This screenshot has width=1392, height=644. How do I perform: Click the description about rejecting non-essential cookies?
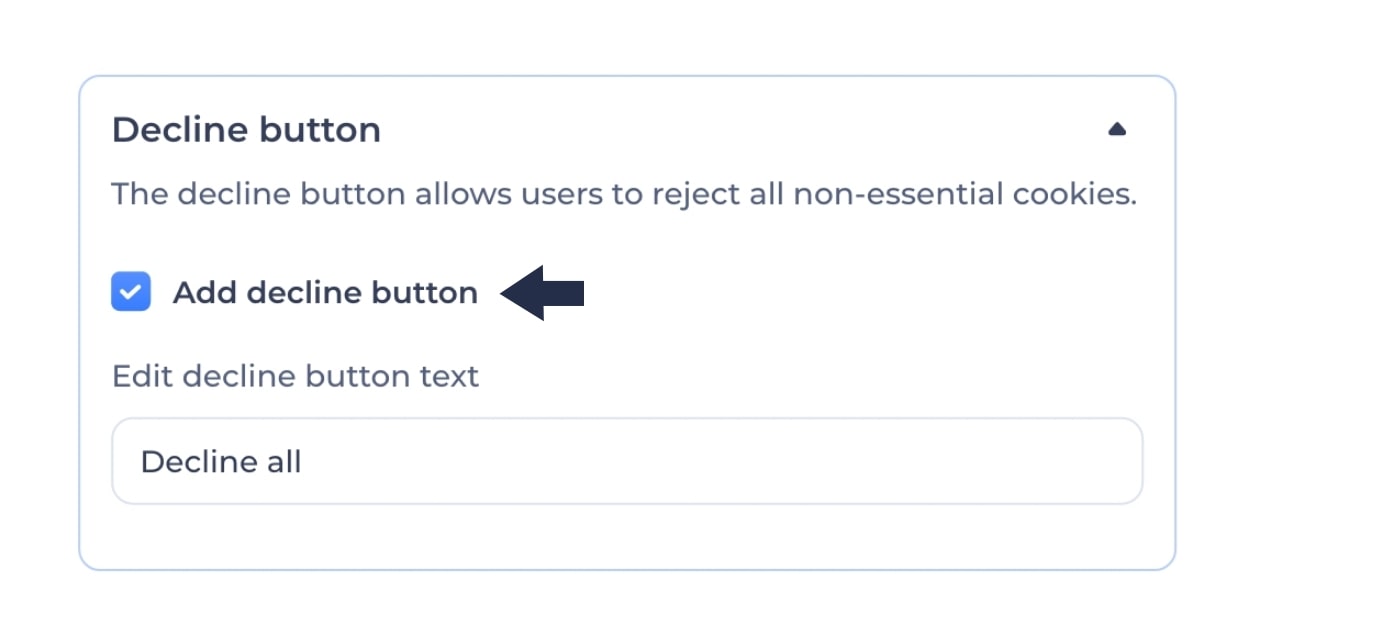coord(624,193)
